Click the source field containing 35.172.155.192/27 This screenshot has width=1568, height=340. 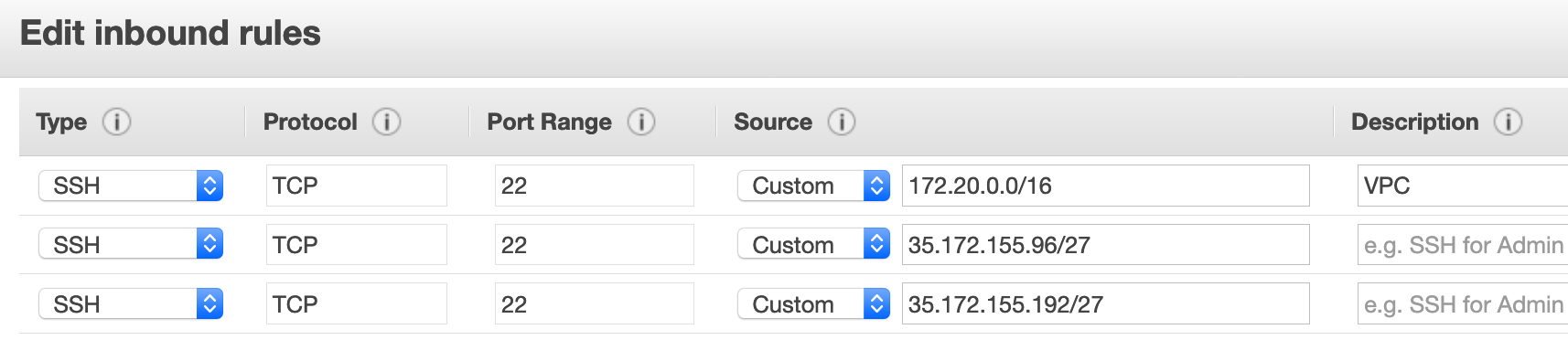point(1105,303)
